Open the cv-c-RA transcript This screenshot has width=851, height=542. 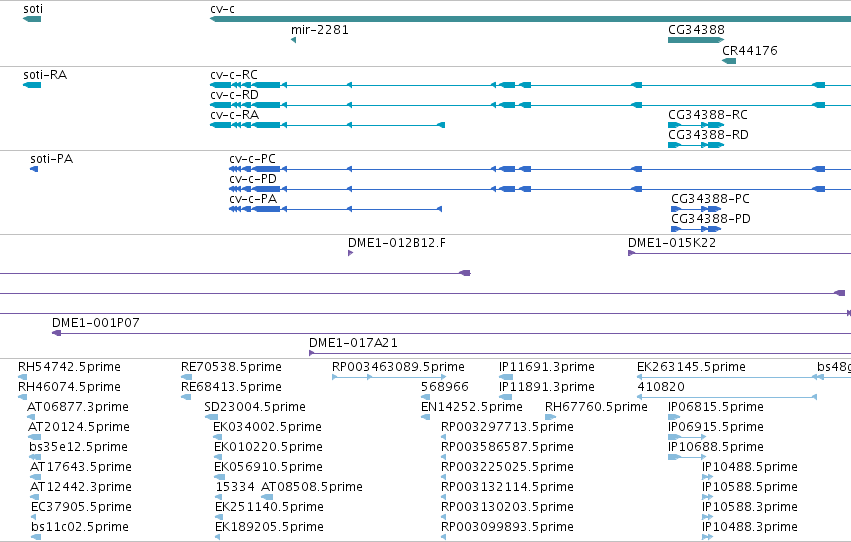[327, 125]
